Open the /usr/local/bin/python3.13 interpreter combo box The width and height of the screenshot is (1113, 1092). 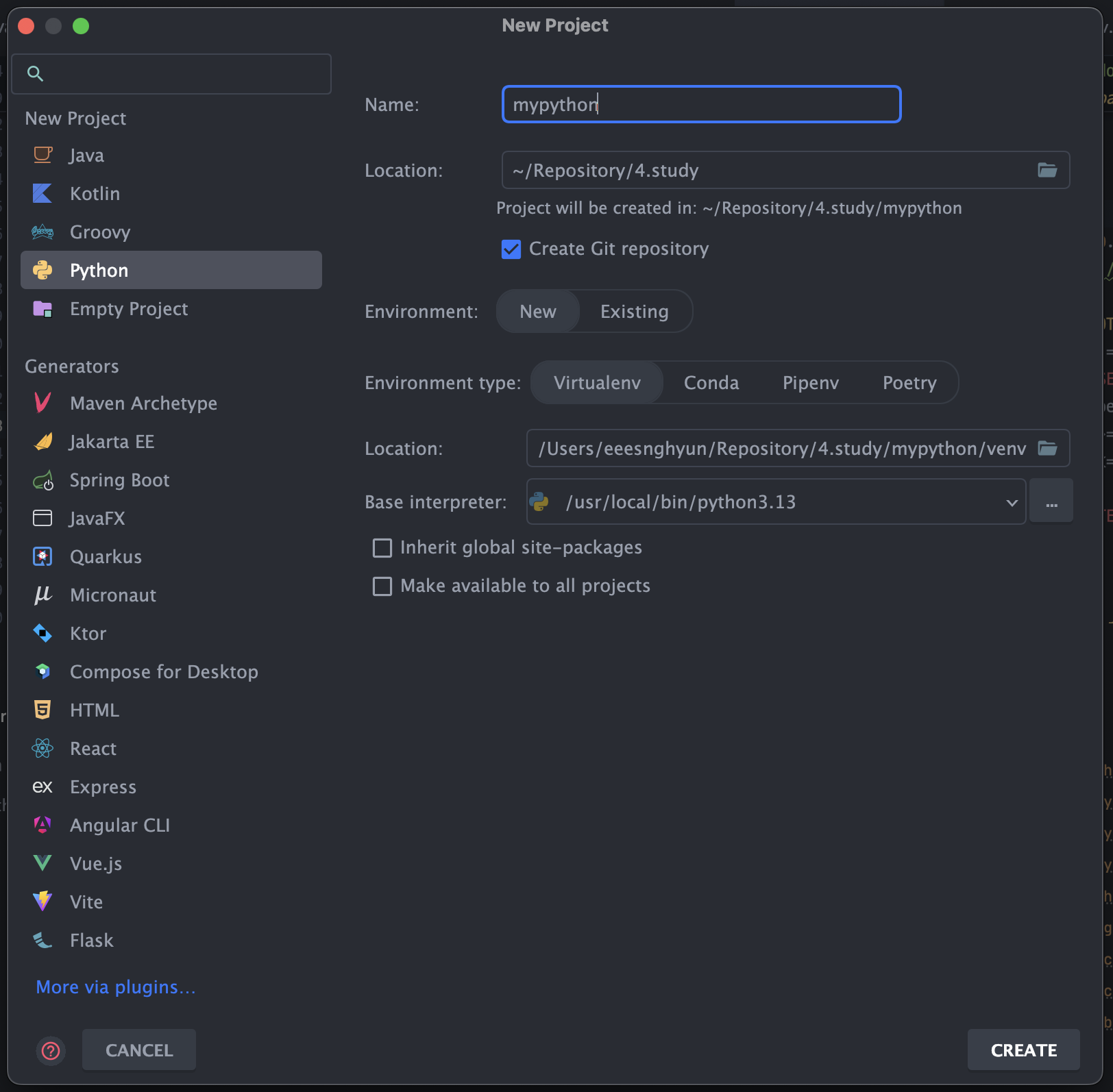click(776, 501)
